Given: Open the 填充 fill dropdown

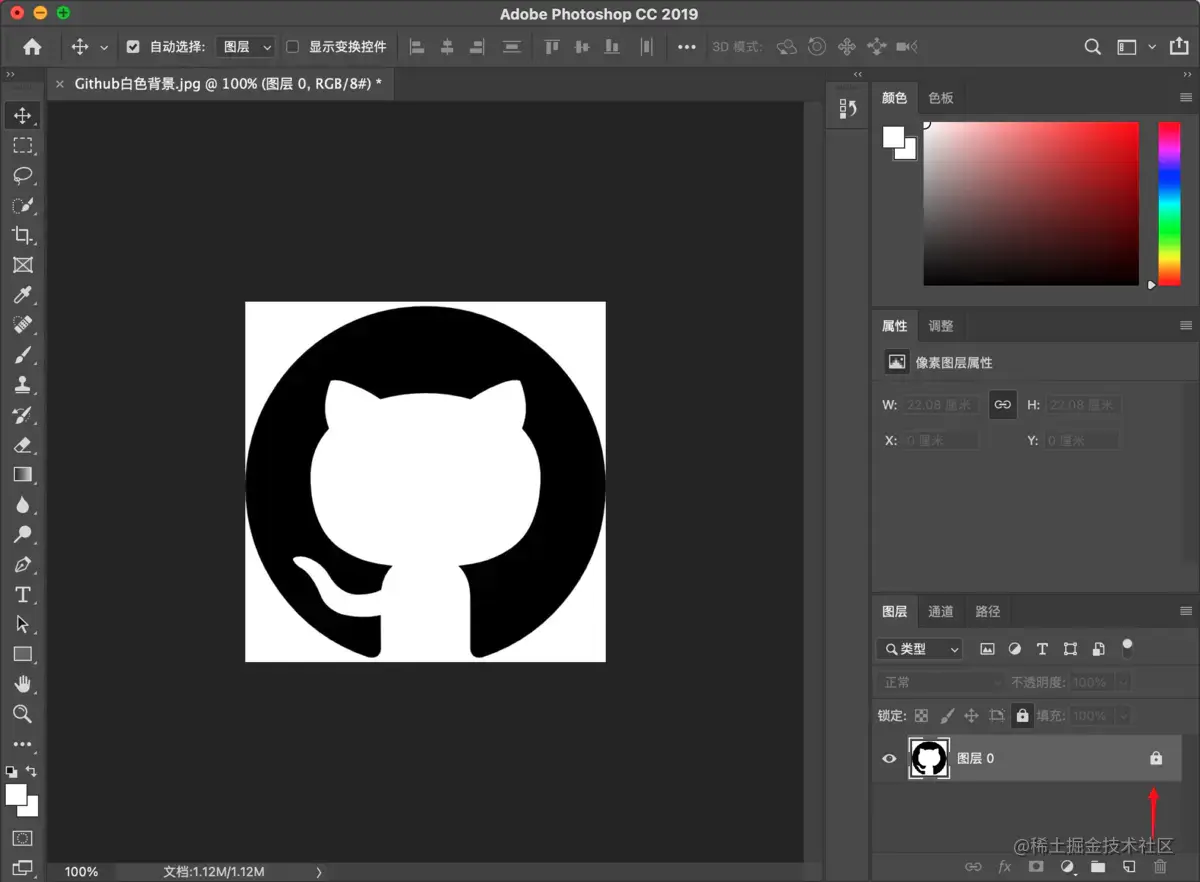Looking at the screenshot, I should [1123, 716].
